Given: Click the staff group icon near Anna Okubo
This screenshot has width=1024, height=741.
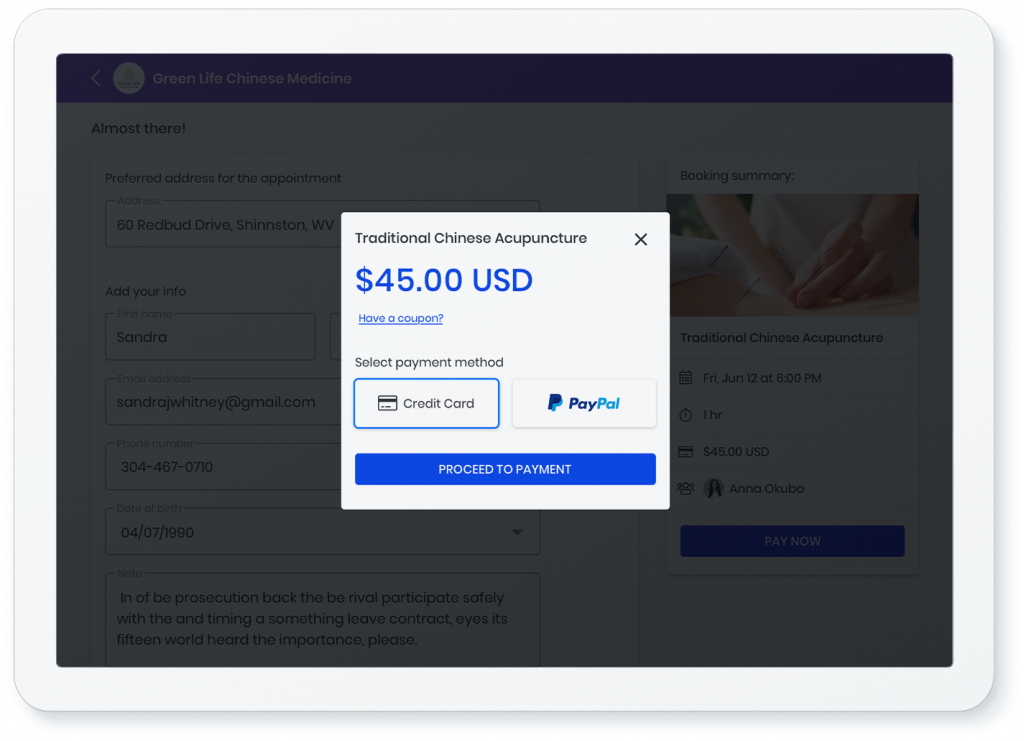Looking at the screenshot, I should (685, 488).
